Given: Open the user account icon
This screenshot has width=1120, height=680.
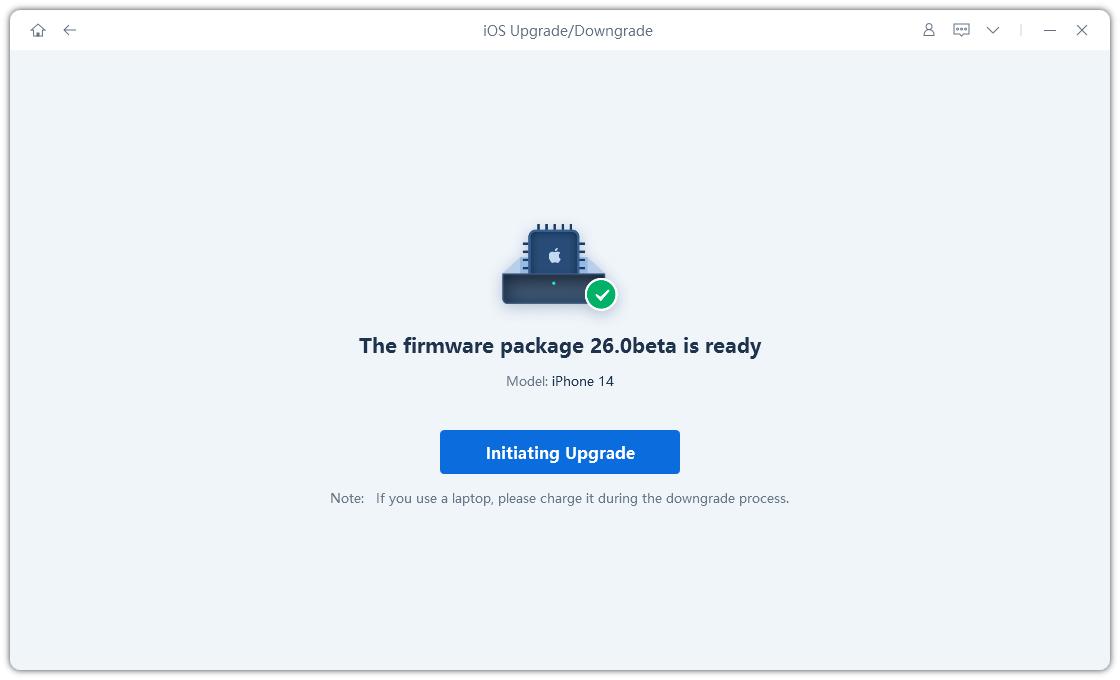Looking at the screenshot, I should pos(929,30).
